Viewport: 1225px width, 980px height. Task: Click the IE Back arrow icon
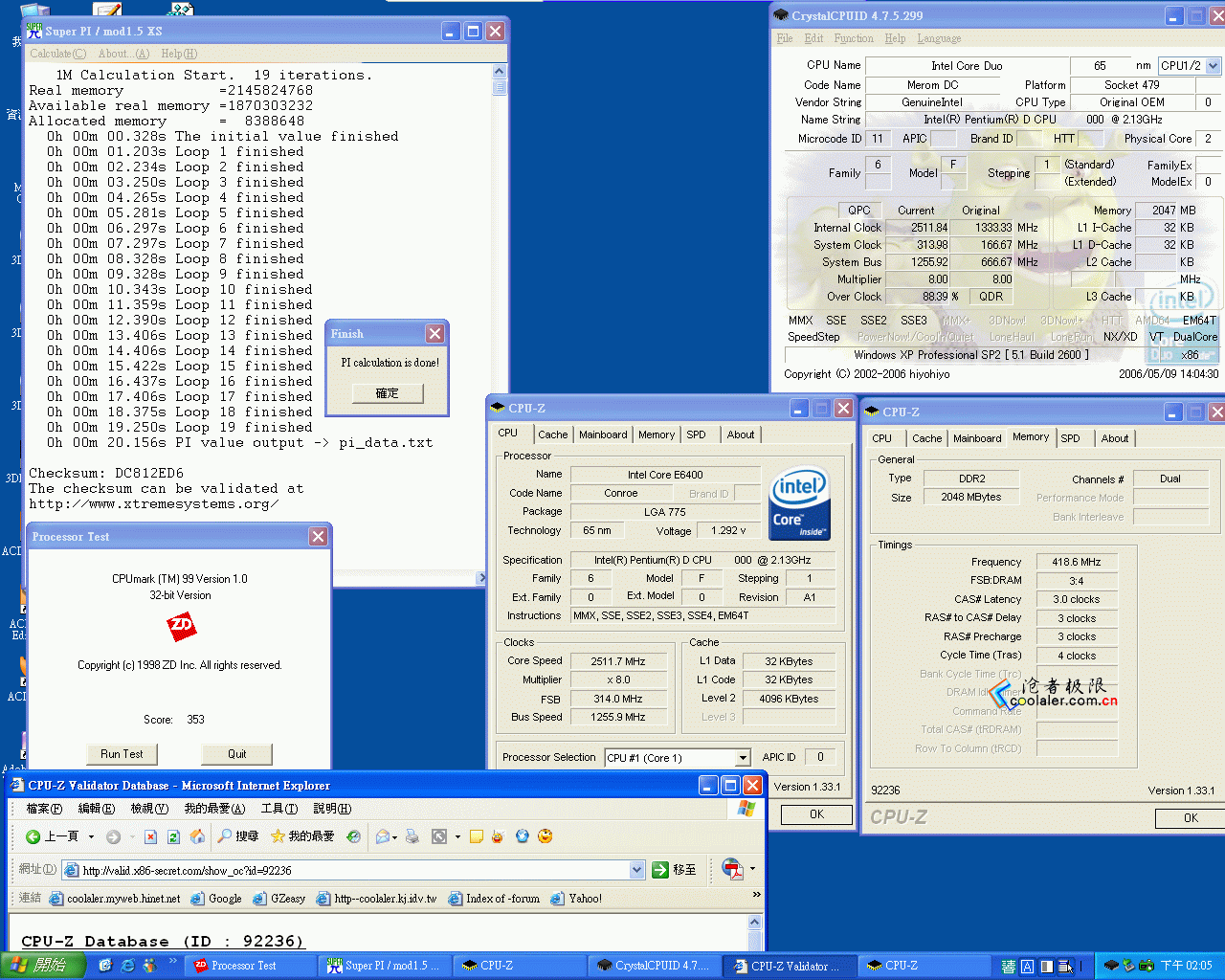click(x=33, y=836)
